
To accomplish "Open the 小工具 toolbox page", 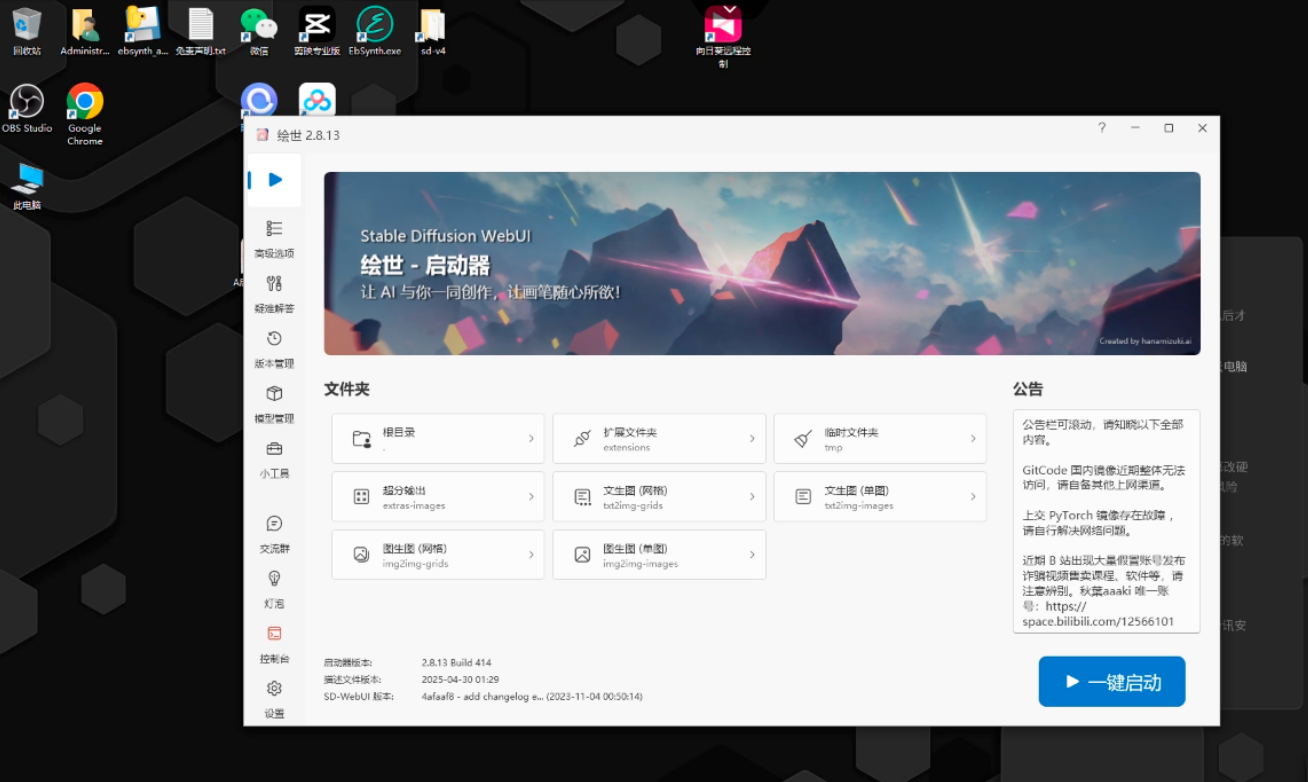I will coord(274,458).
